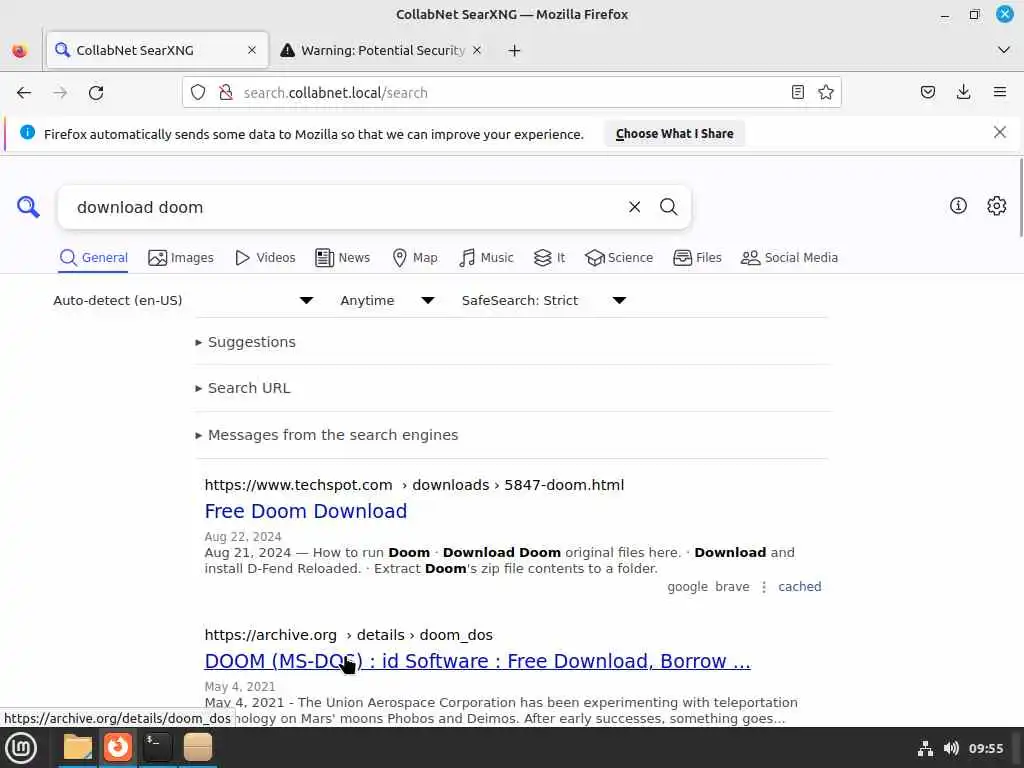This screenshot has width=1024, height=768.
Task: Switch to Music category
Action: 487,258
